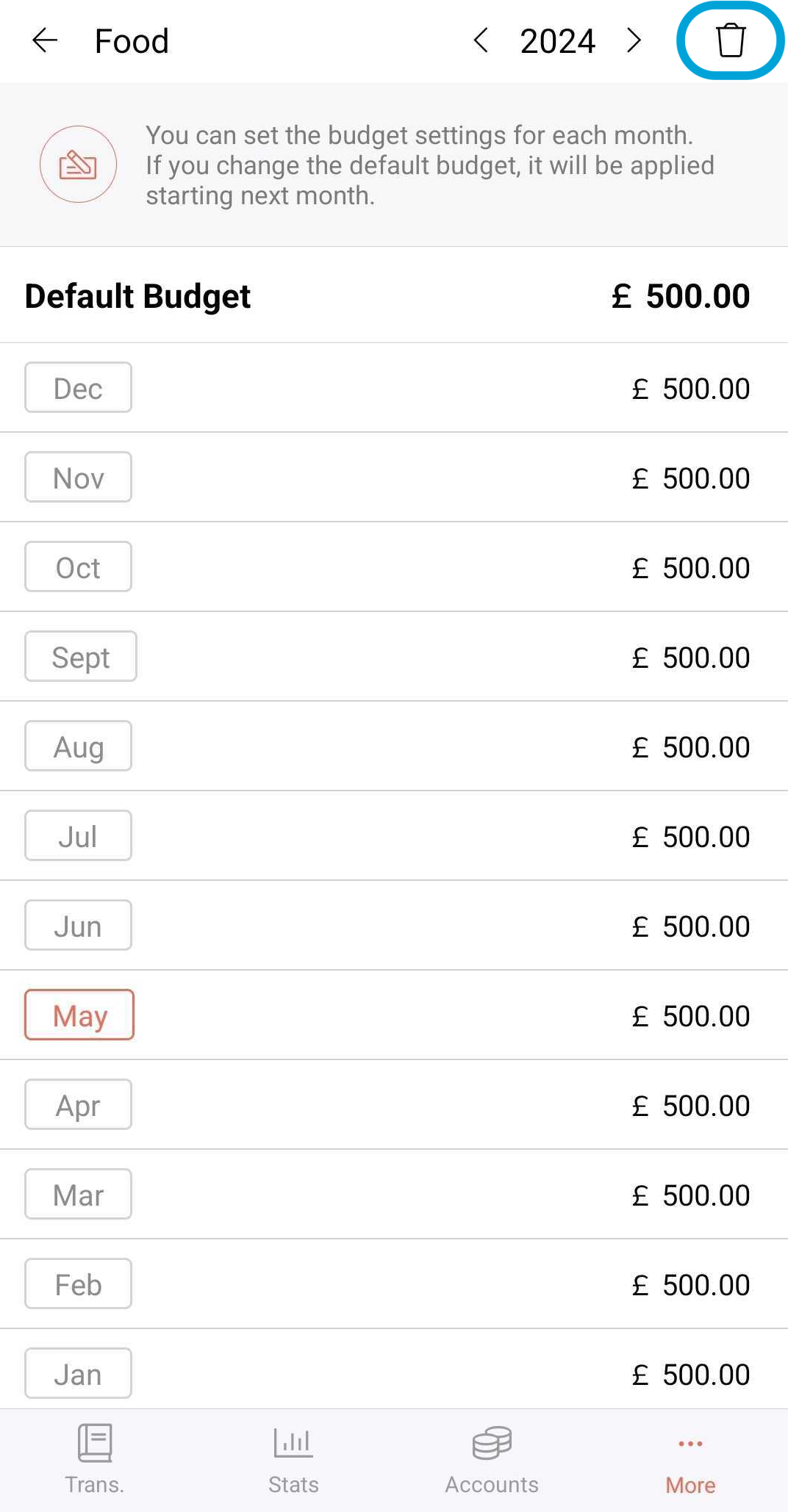Viewport: 788px width, 1512px height.
Task: Edit the £500.00 amount for Nov
Action: pyautogui.click(x=691, y=478)
